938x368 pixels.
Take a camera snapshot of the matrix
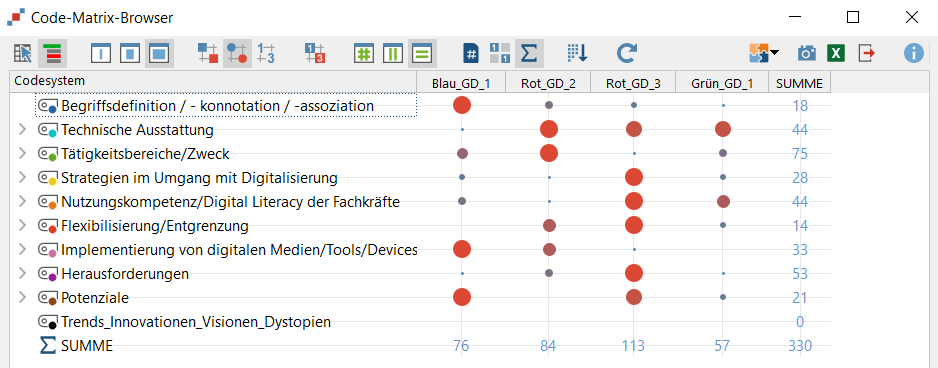click(806, 54)
